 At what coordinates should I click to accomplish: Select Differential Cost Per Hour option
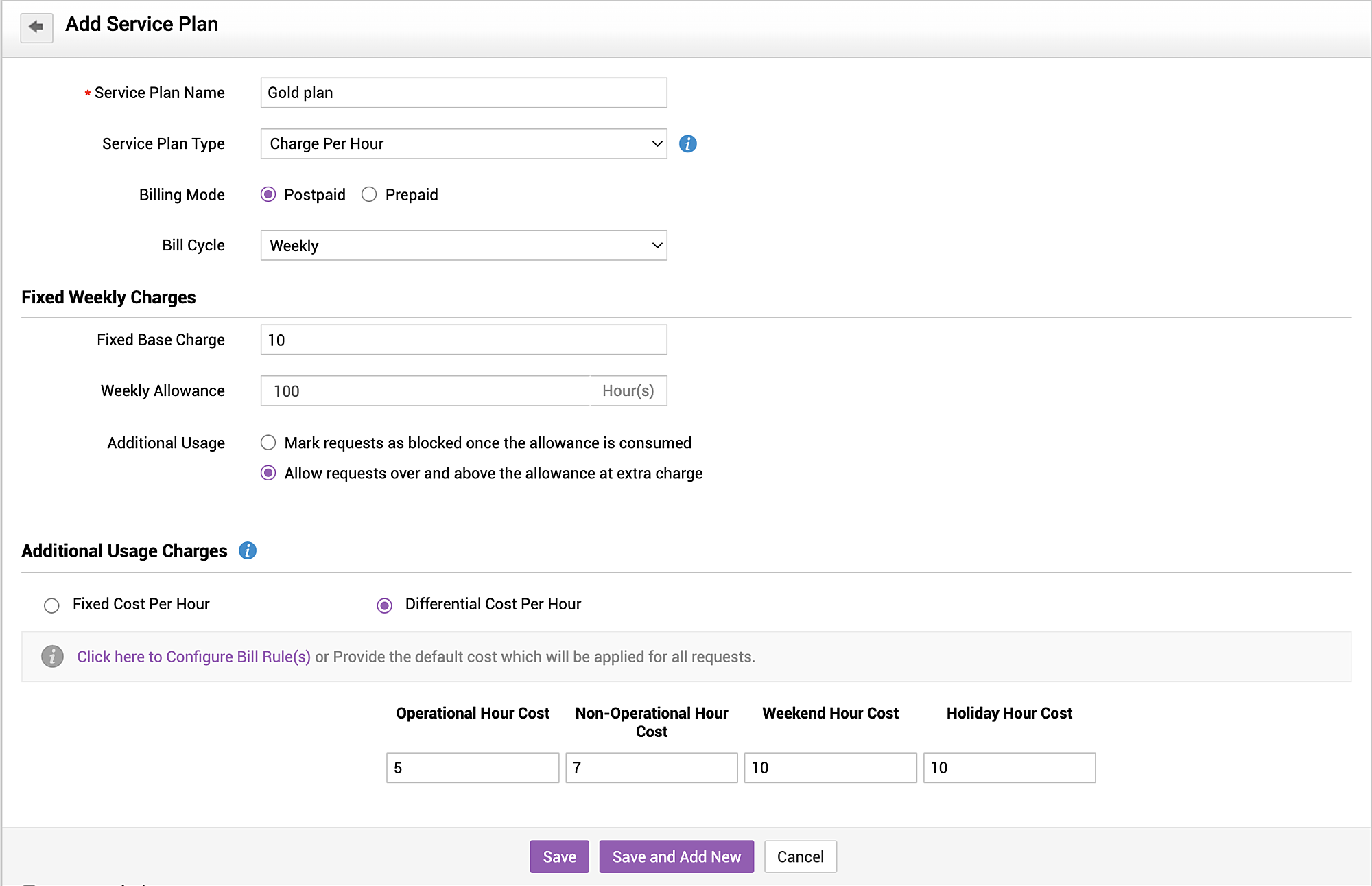tap(385, 605)
